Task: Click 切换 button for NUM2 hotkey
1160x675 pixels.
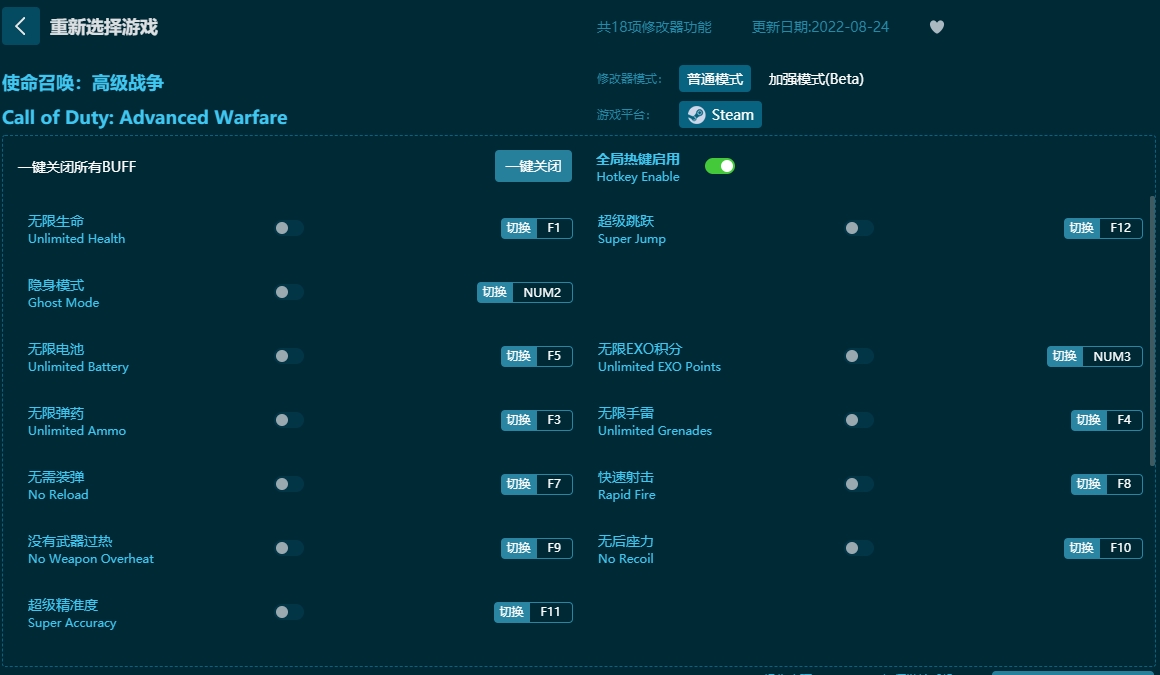Action: tap(495, 292)
